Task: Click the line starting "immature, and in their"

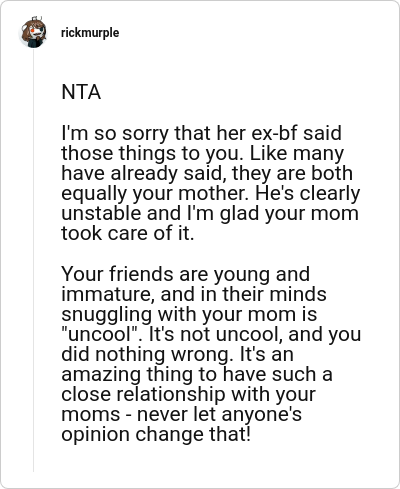Action: (x=194, y=294)
